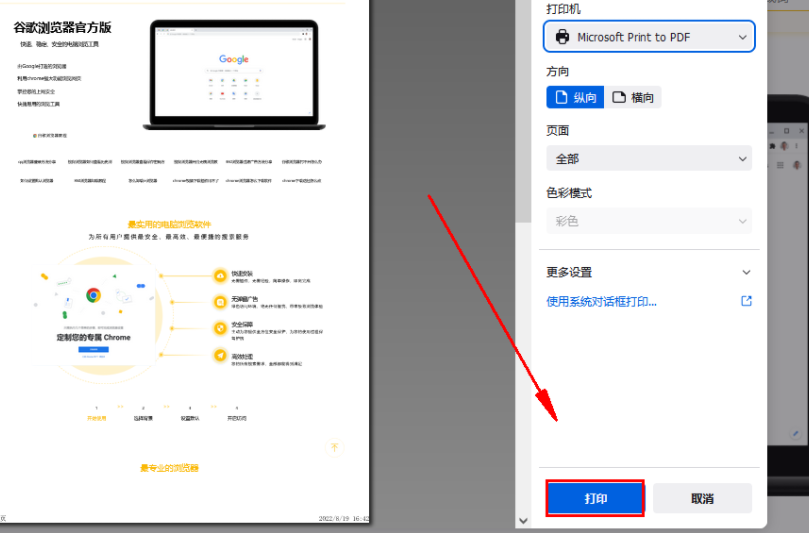809x533 pixels.
Task: Click the 快速安装 orange icon in preview
Action: [220, 276]
